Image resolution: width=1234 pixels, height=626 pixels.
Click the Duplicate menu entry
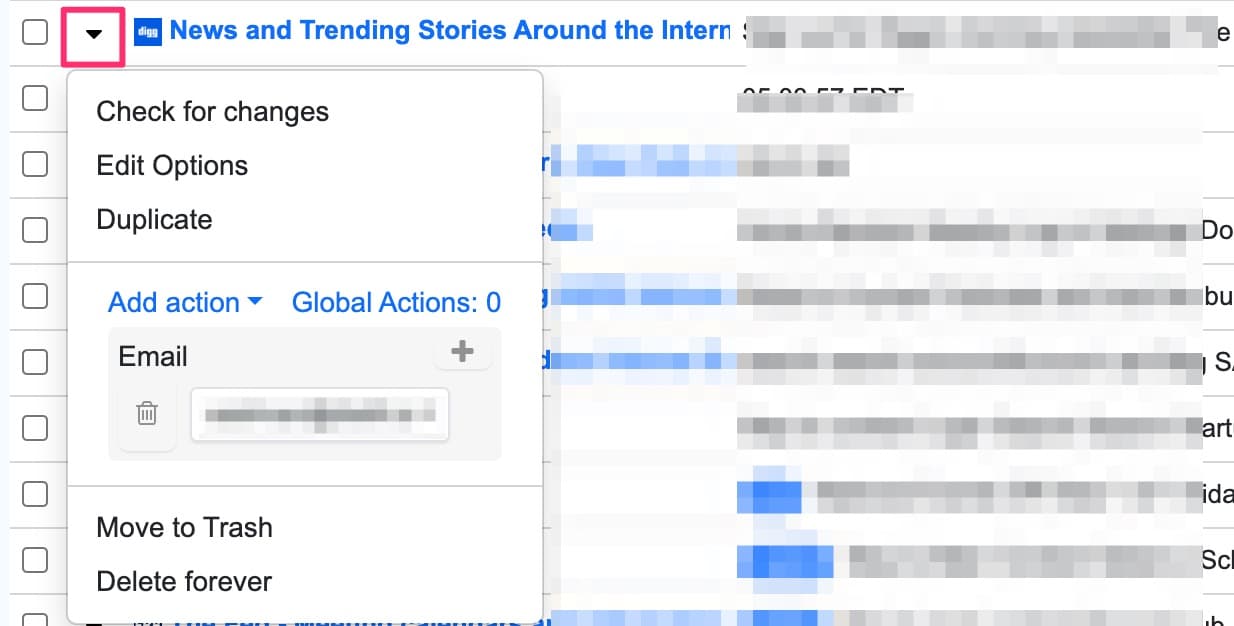[154, 219]
